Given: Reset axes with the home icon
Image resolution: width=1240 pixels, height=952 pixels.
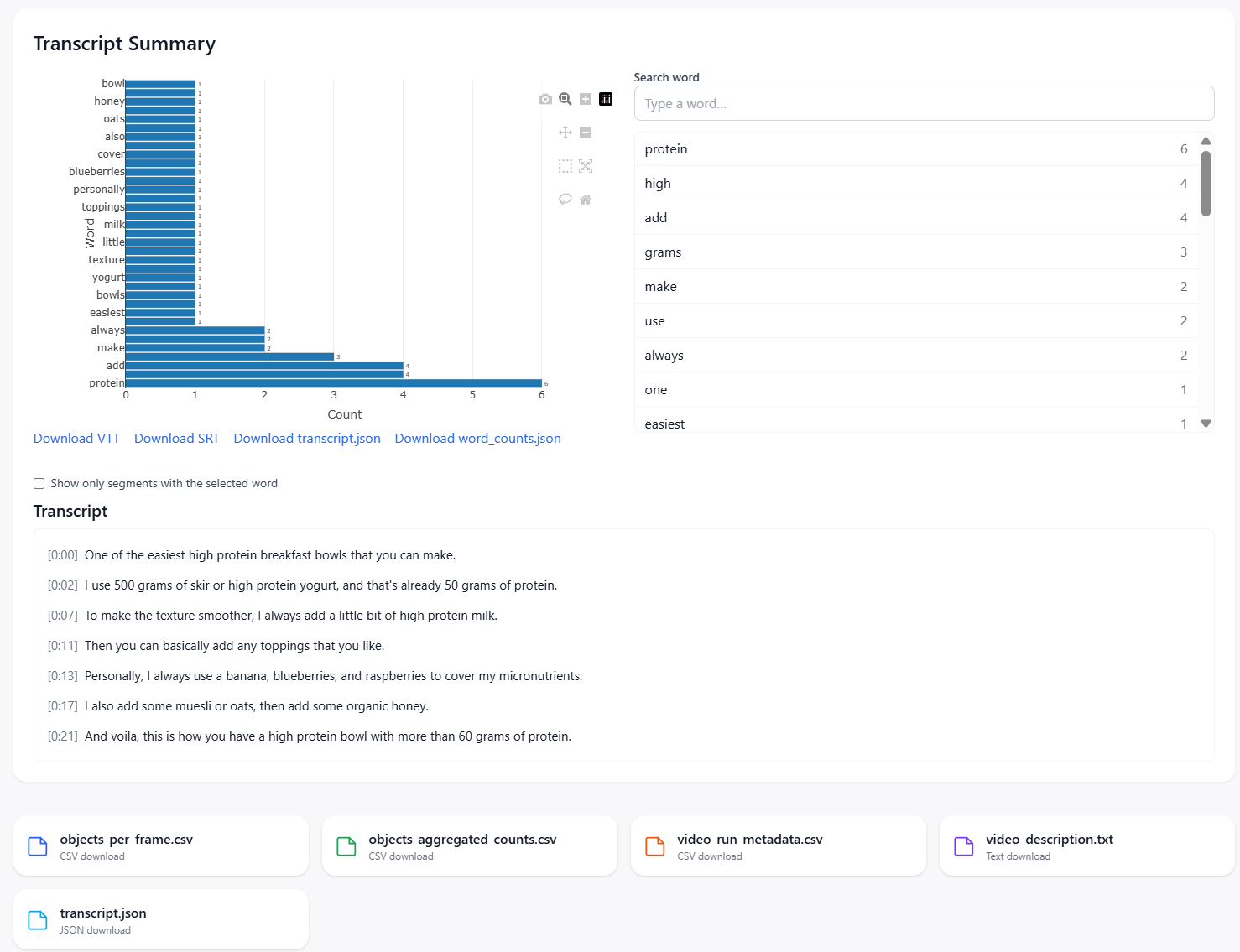Looking at the screenshot, I should coord(586,200).
